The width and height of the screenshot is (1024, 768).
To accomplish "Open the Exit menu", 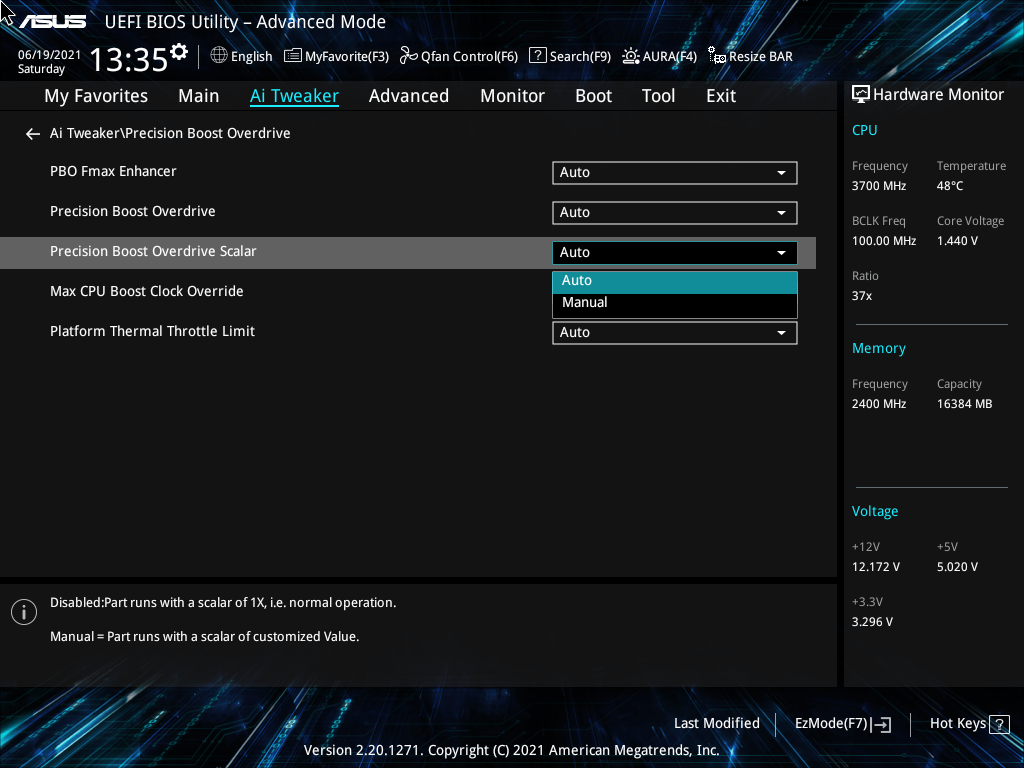I will (720, 95).
